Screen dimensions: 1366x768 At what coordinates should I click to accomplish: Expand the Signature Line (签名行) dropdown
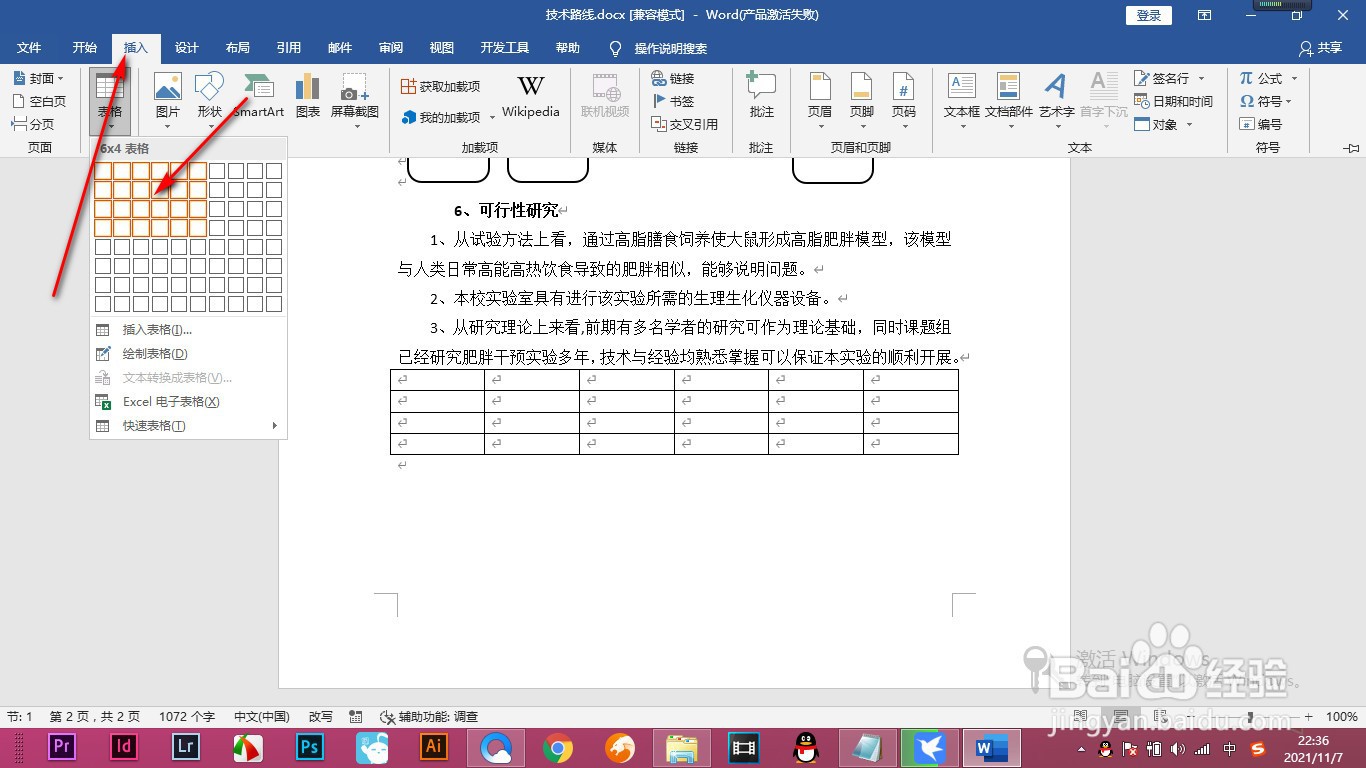[1201, 78]
